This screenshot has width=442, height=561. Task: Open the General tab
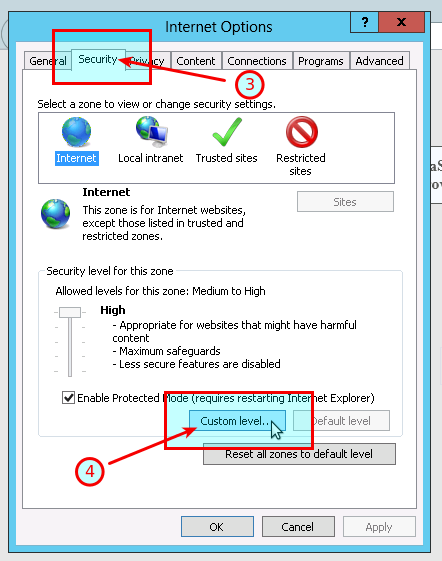[48, 61]
